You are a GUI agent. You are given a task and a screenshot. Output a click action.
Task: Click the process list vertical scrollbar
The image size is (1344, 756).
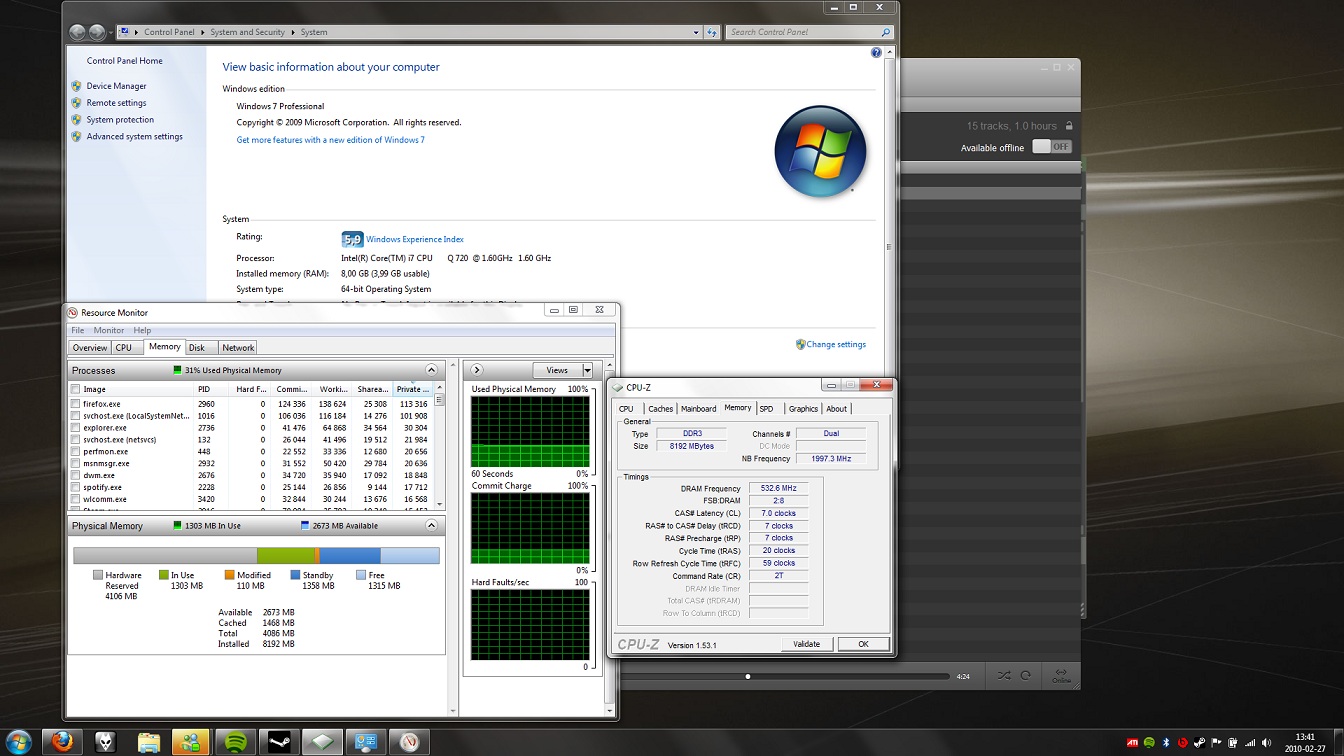click(439, 450)
